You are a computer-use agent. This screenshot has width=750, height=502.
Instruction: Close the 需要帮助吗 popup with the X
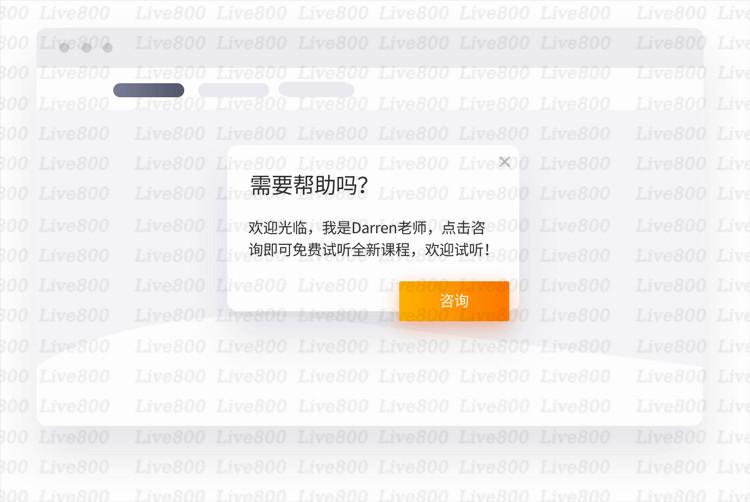coord(504,162)
